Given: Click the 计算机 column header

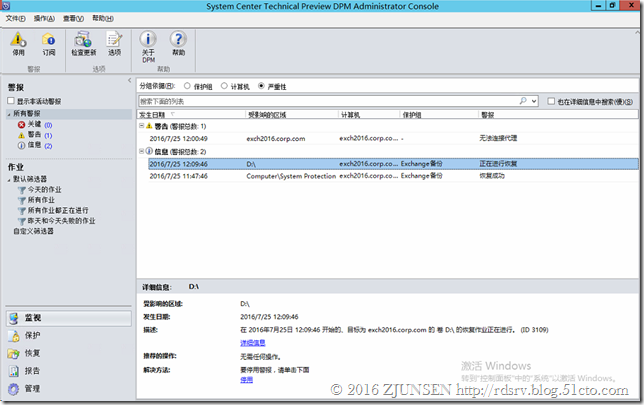Looking at the screenshot, I should point(369,115).
